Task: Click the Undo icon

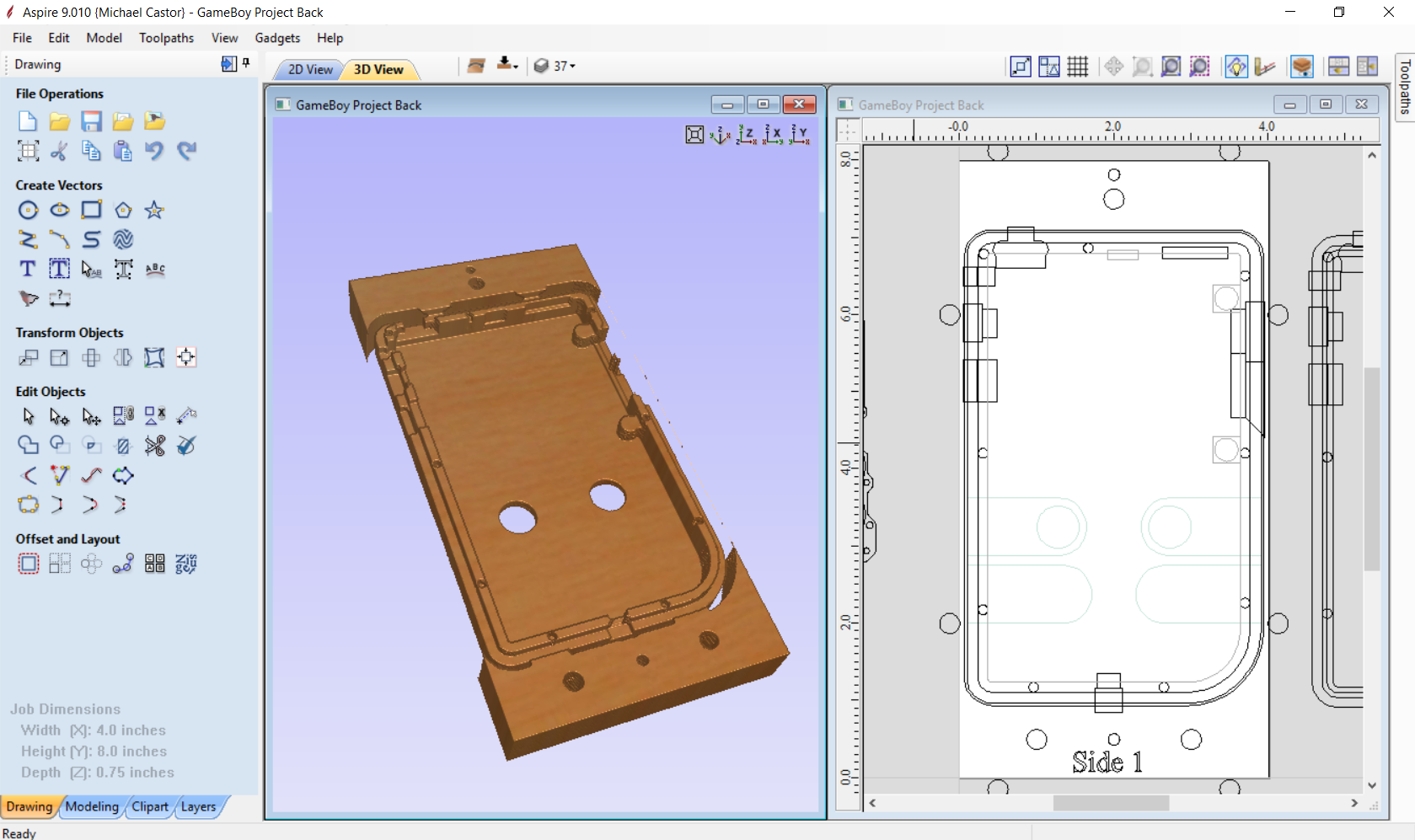Action: point(154,151)
